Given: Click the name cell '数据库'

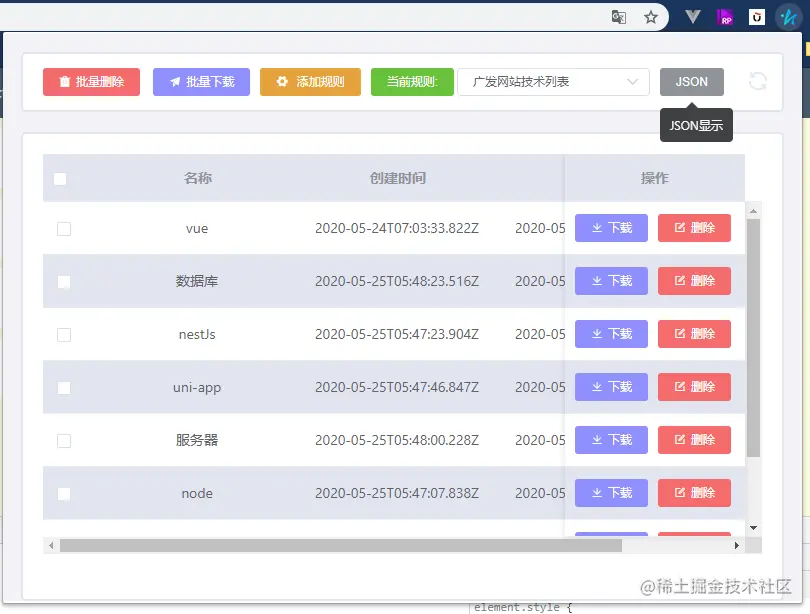Looking at the screenshot, I should (x=197, y=281).
